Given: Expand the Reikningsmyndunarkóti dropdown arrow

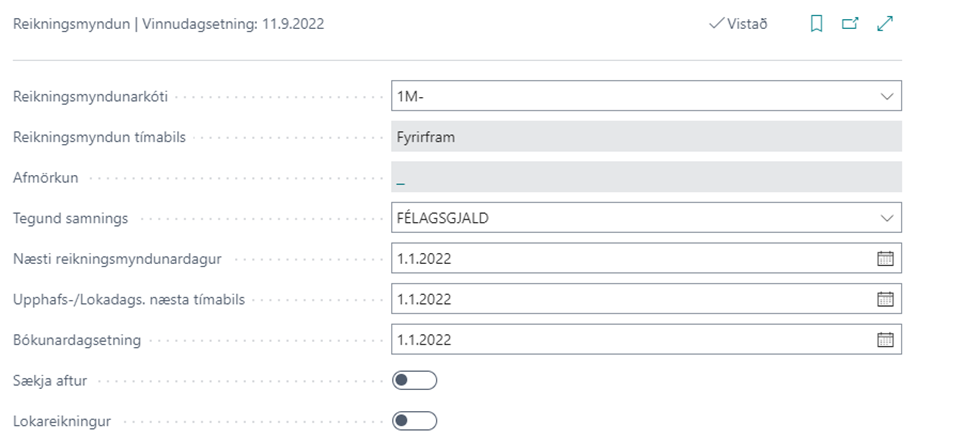Looking at the screenshot, I should (x=886, y=96).
